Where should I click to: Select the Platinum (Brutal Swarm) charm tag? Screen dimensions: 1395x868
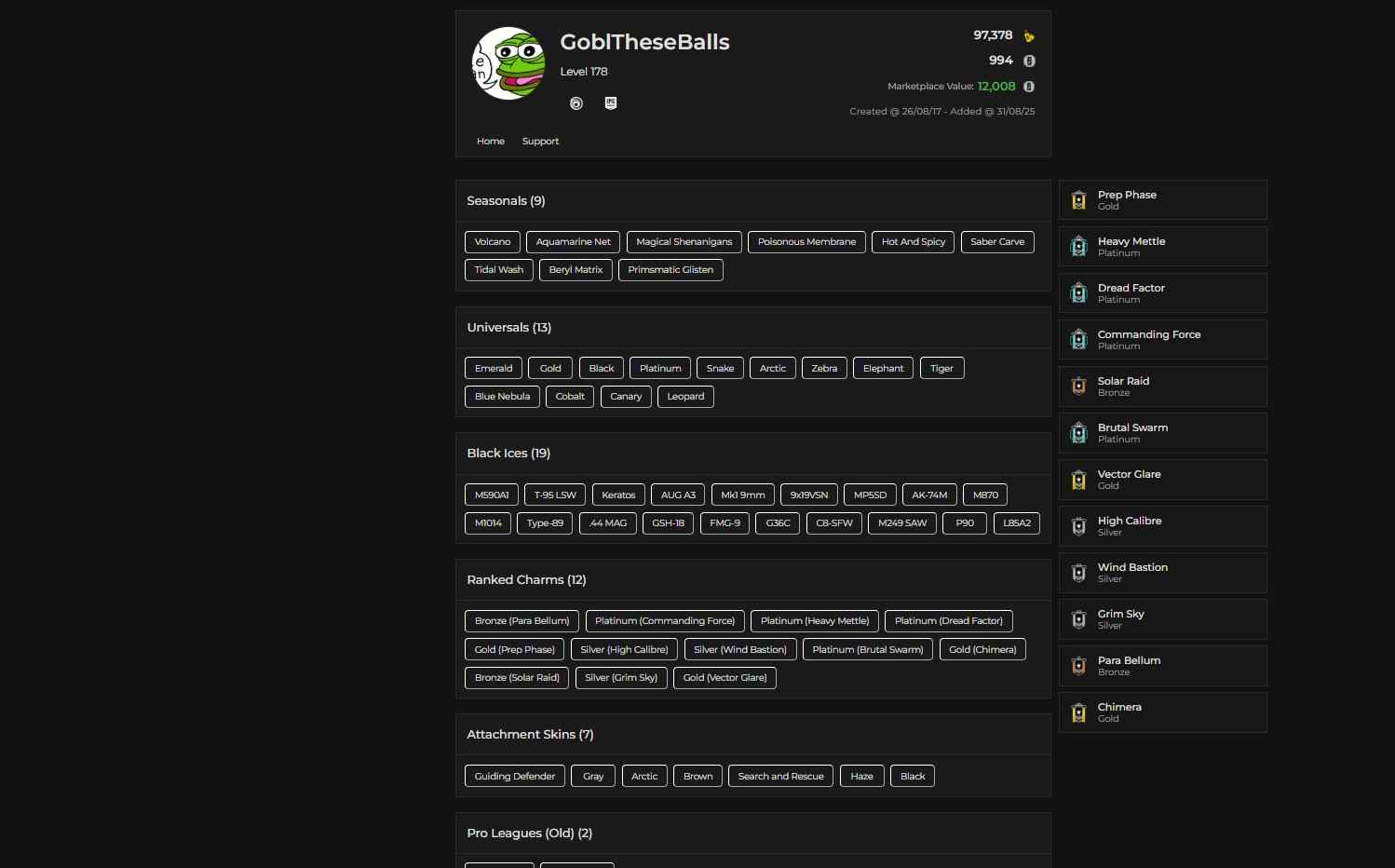point(868,650)
